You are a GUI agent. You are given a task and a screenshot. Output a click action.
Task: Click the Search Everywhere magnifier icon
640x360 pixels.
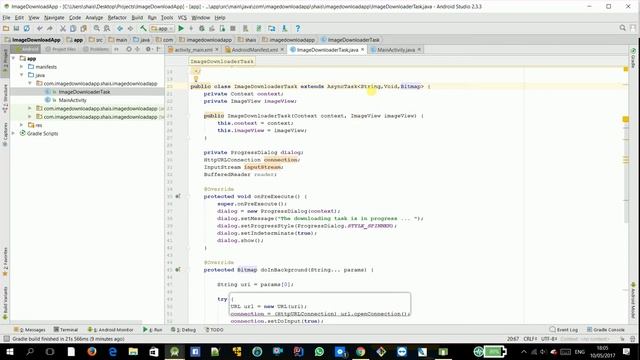tap(622, 28)
